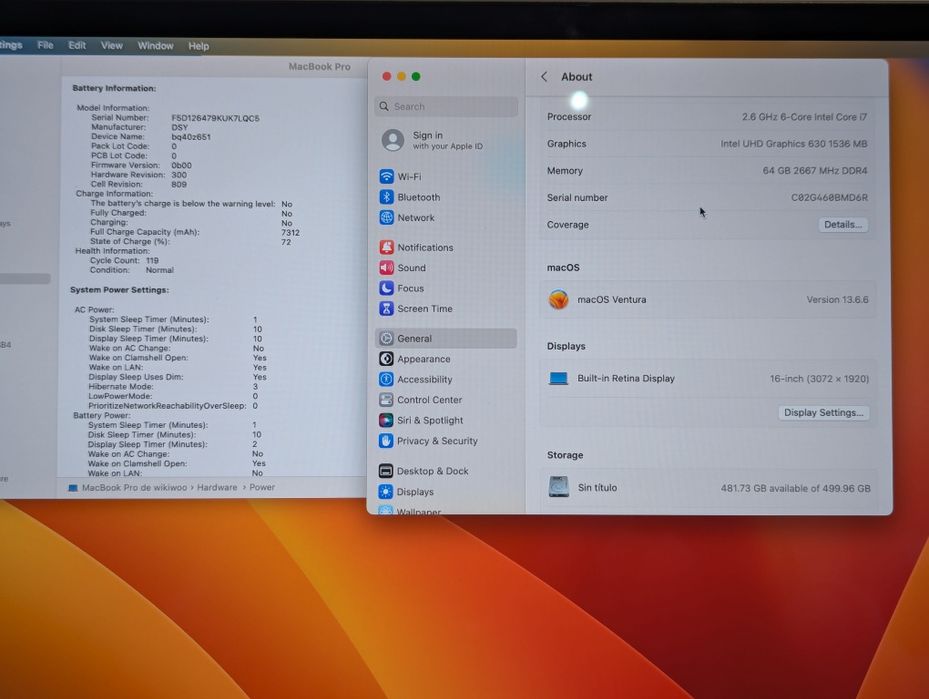Click the Apple ID avatar icon

click(x=393, y=140)
